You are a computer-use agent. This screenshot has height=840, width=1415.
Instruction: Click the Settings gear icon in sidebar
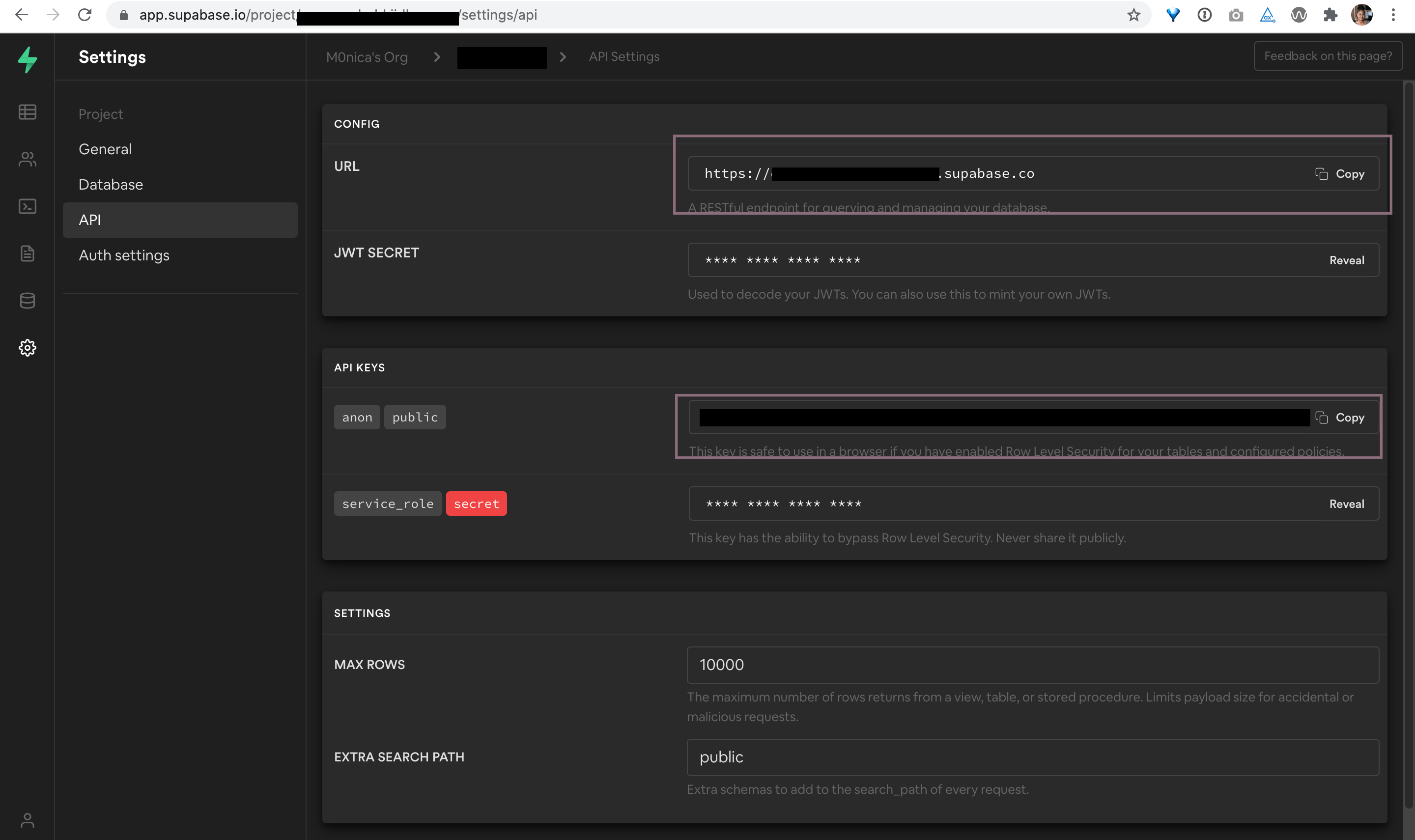[27, 348]
